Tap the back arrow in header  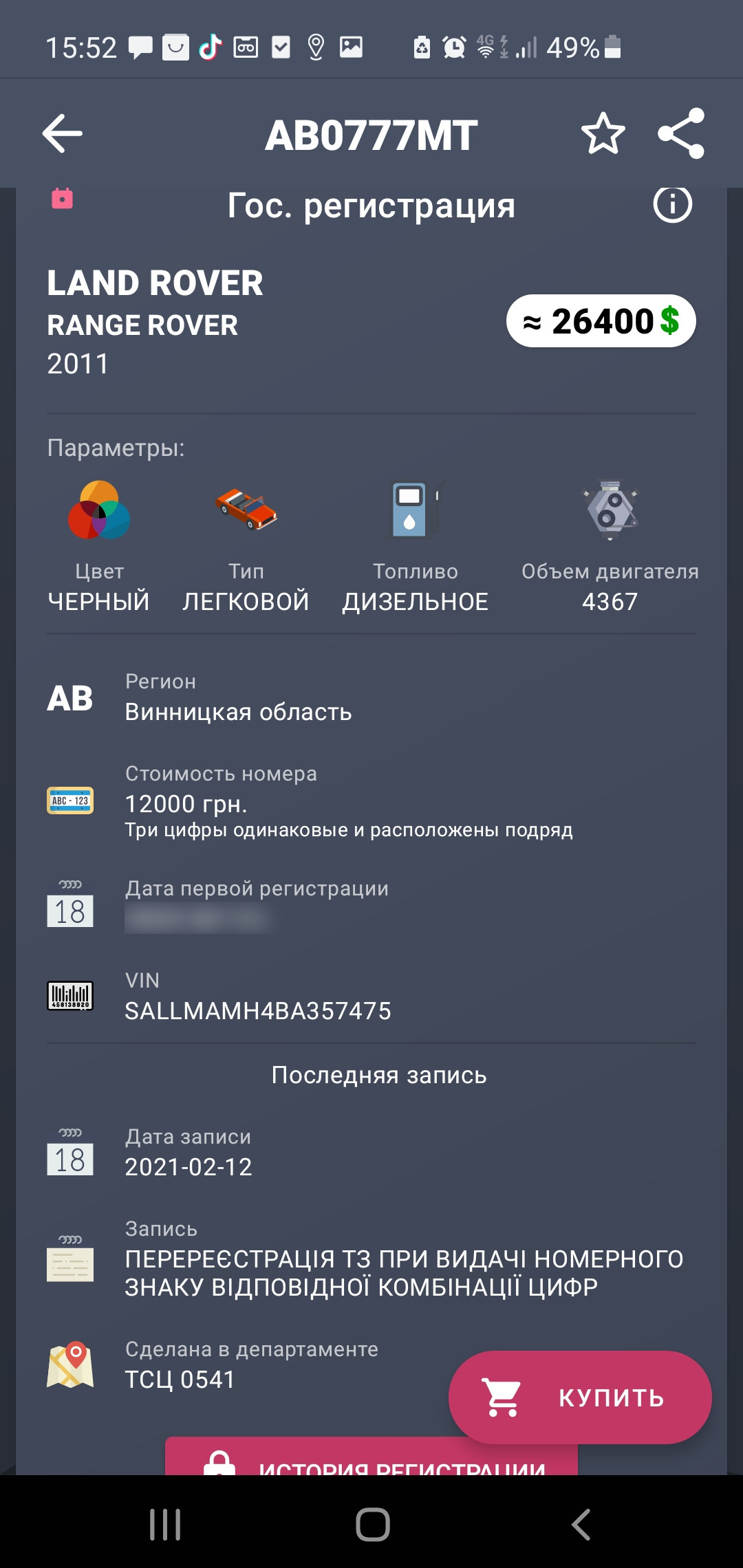[x=63, y=133]
